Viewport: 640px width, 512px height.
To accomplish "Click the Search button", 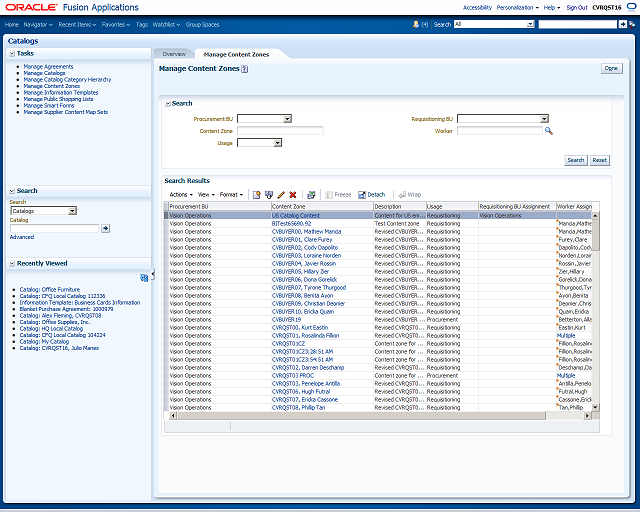I will tap(576, 160).
